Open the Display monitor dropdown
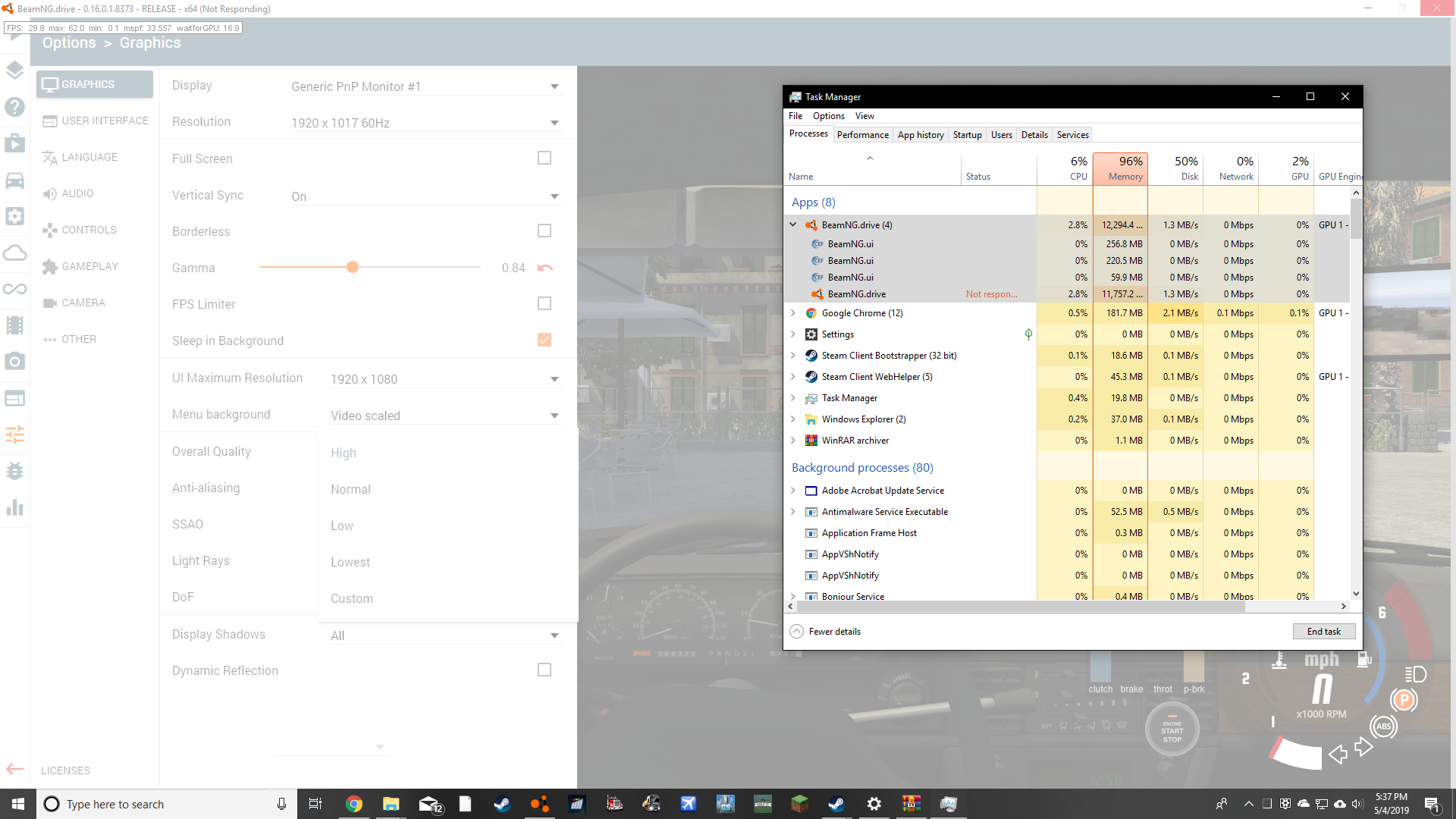The height and width of the screenshot is (819, 1456). [426, 86]
